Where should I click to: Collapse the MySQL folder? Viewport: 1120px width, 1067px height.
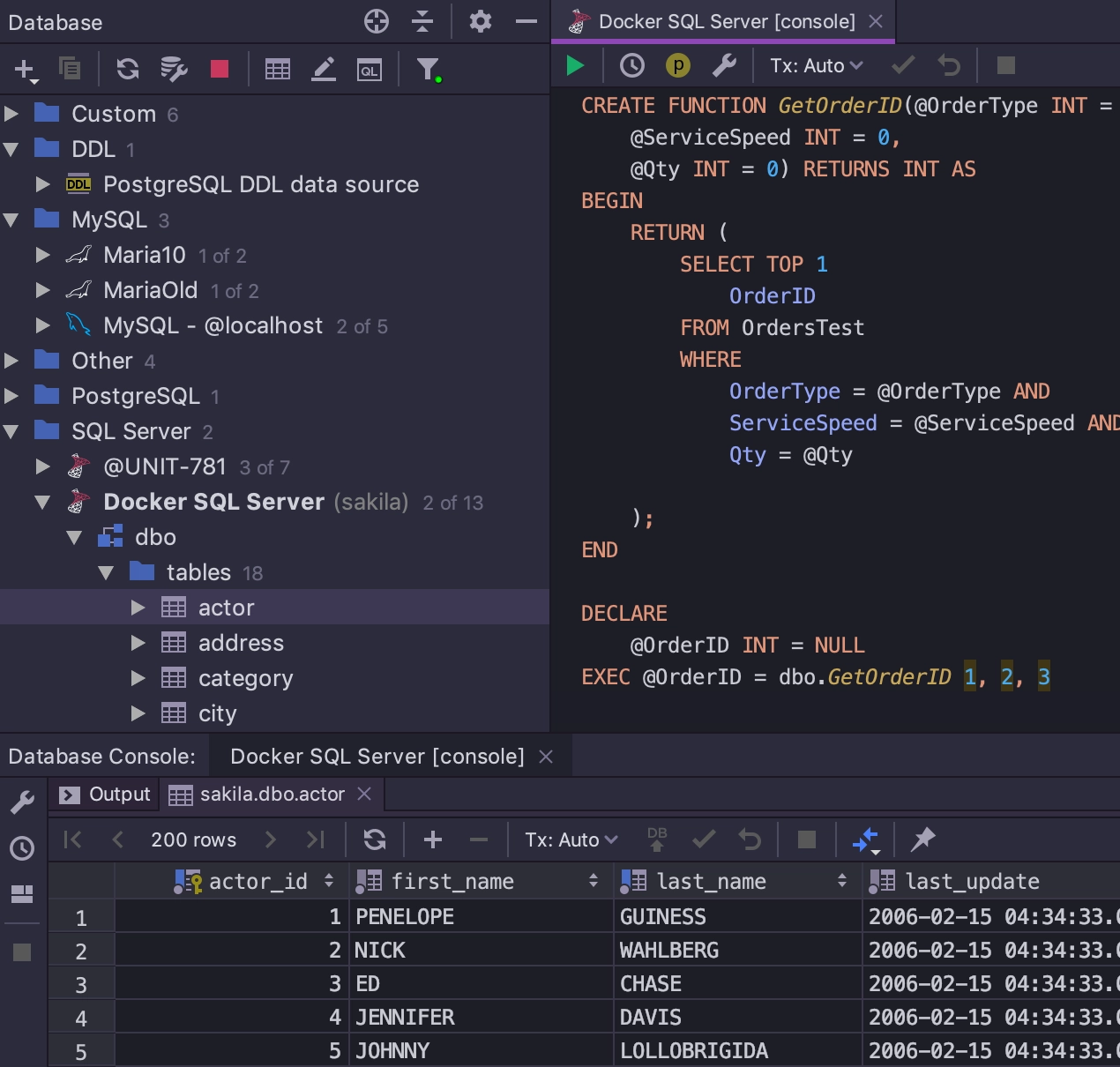[11, 220]
